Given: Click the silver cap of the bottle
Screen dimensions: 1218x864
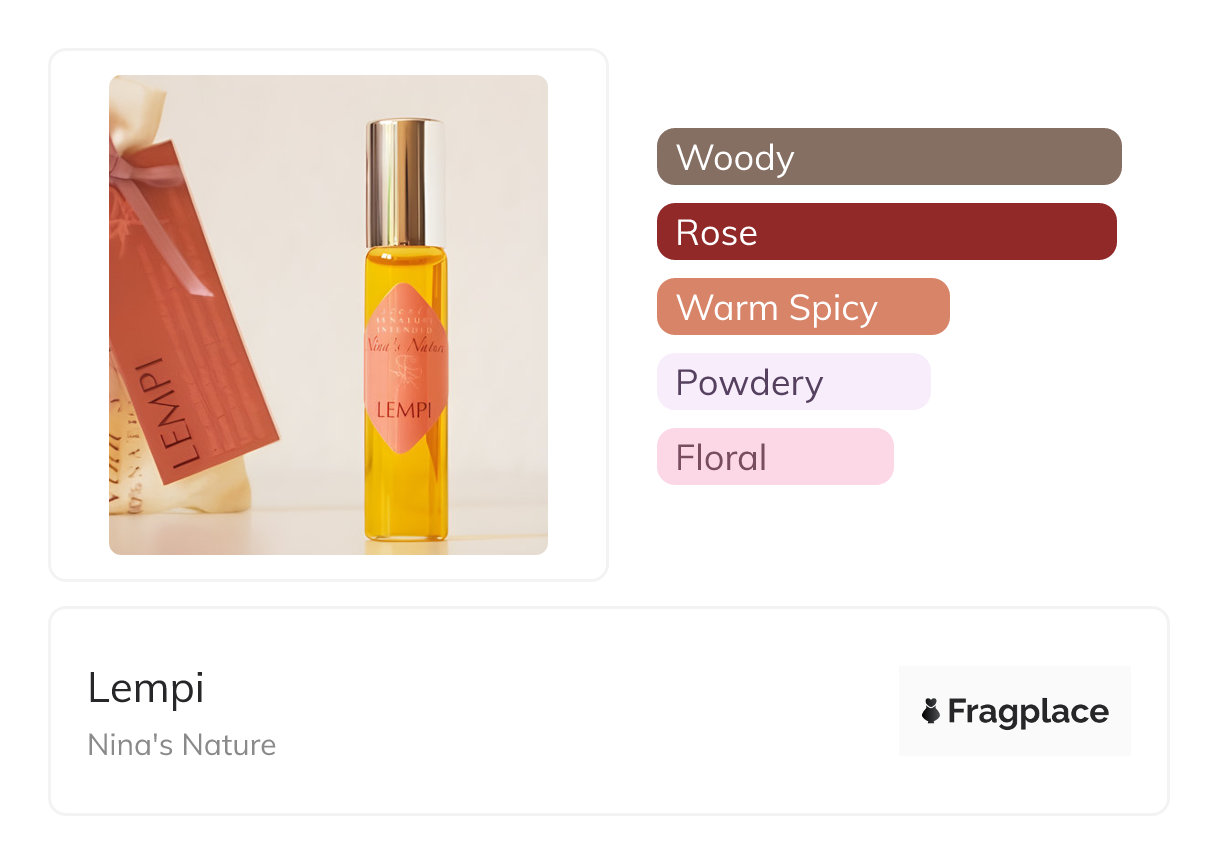Looking at the screenshot, I should [x=406, y=180].
